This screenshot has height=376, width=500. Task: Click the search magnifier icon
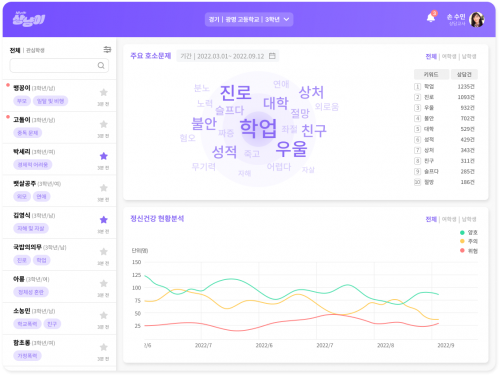[x=101, y=65]
